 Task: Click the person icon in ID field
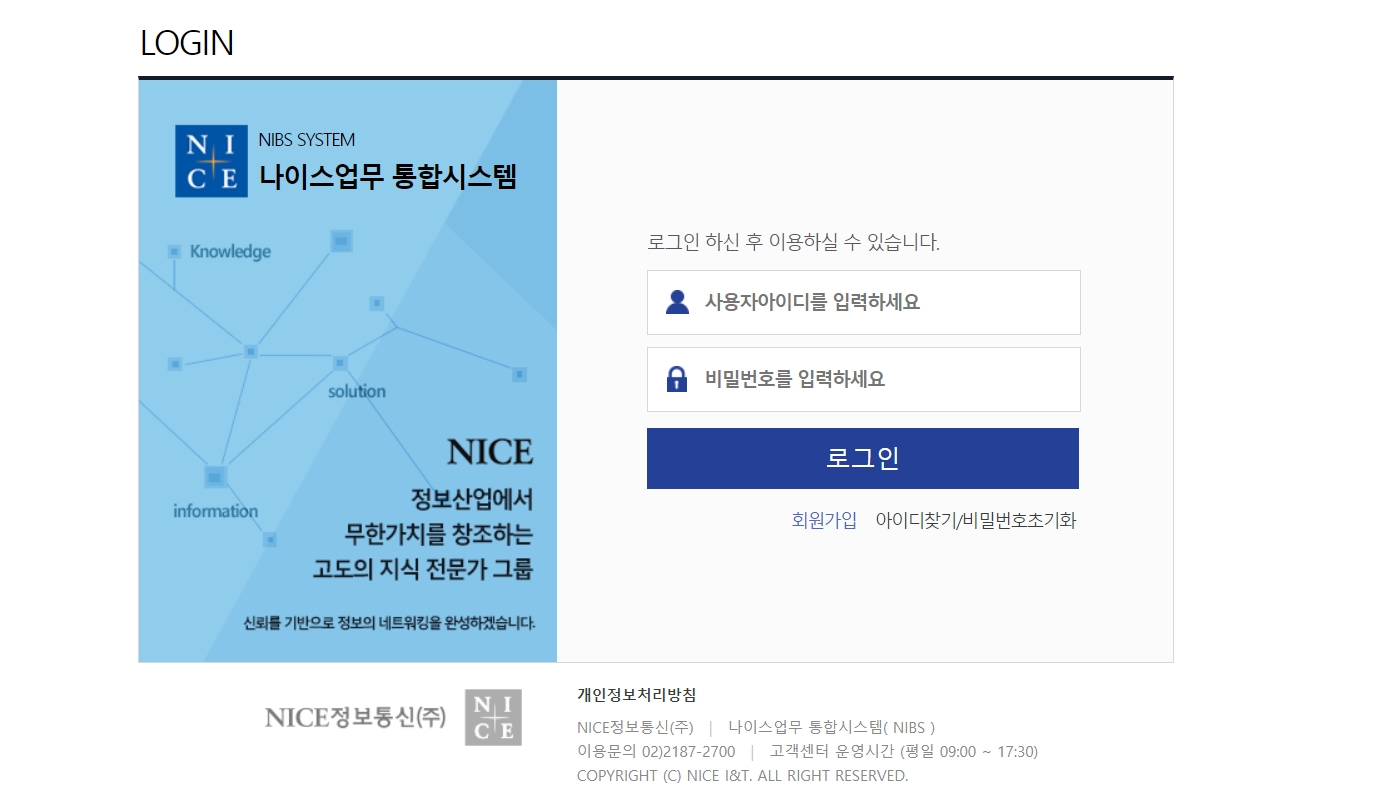point(677,302)
